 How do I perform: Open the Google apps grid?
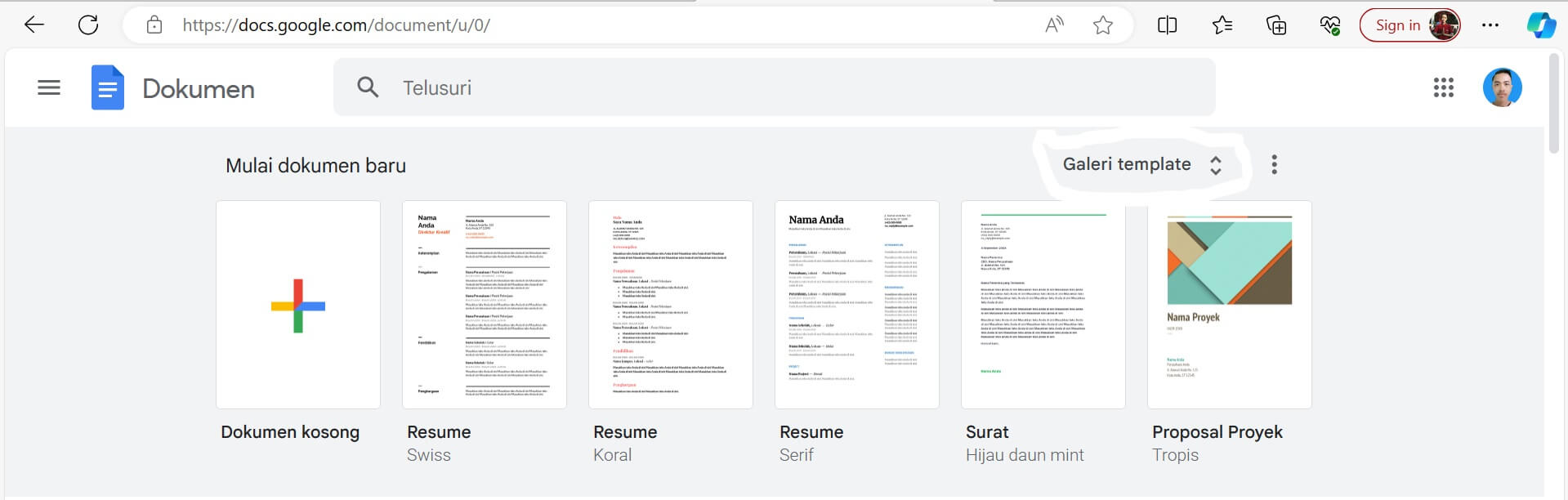(x=1443, y=87)
